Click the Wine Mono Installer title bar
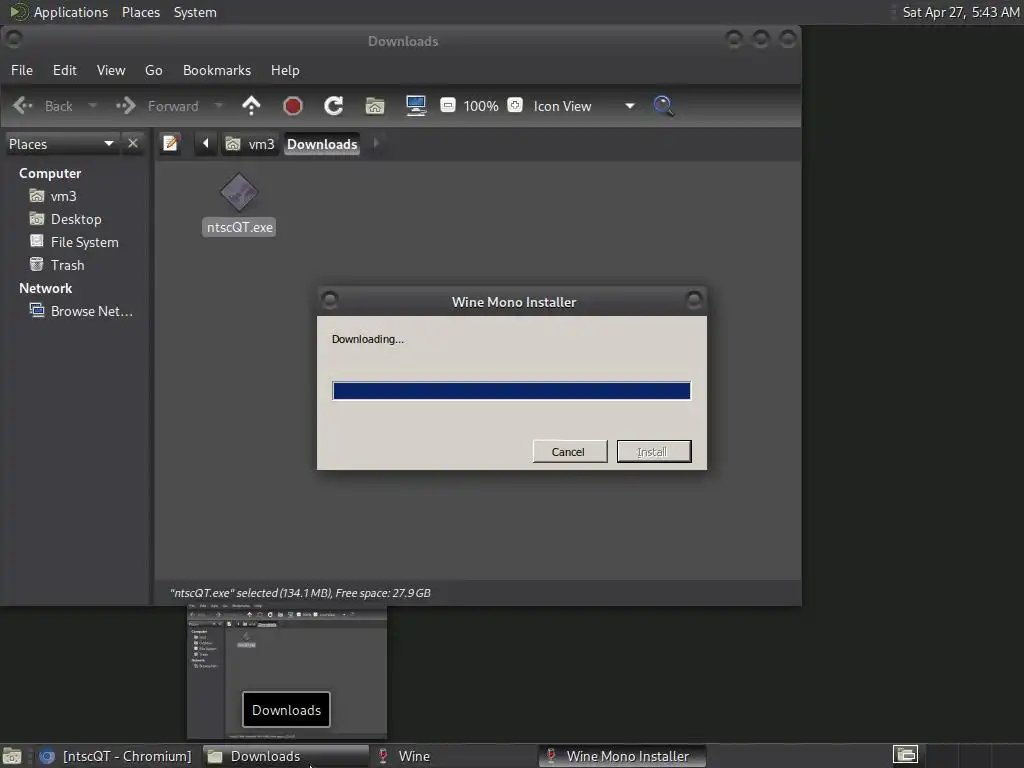Screen dimensions: 1024x768 coord(513,302)
